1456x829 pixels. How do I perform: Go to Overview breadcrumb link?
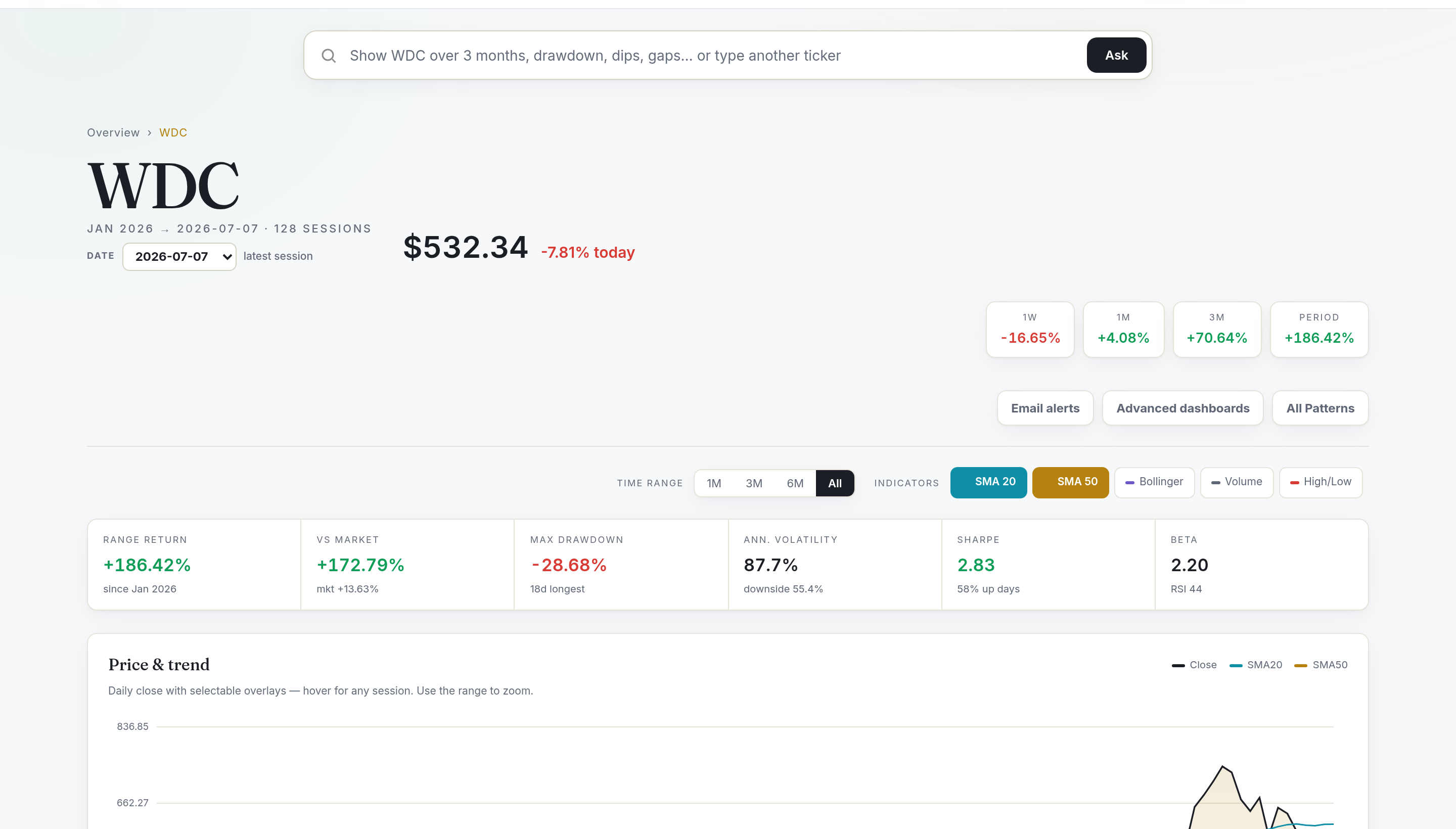(x=113, y=132)
